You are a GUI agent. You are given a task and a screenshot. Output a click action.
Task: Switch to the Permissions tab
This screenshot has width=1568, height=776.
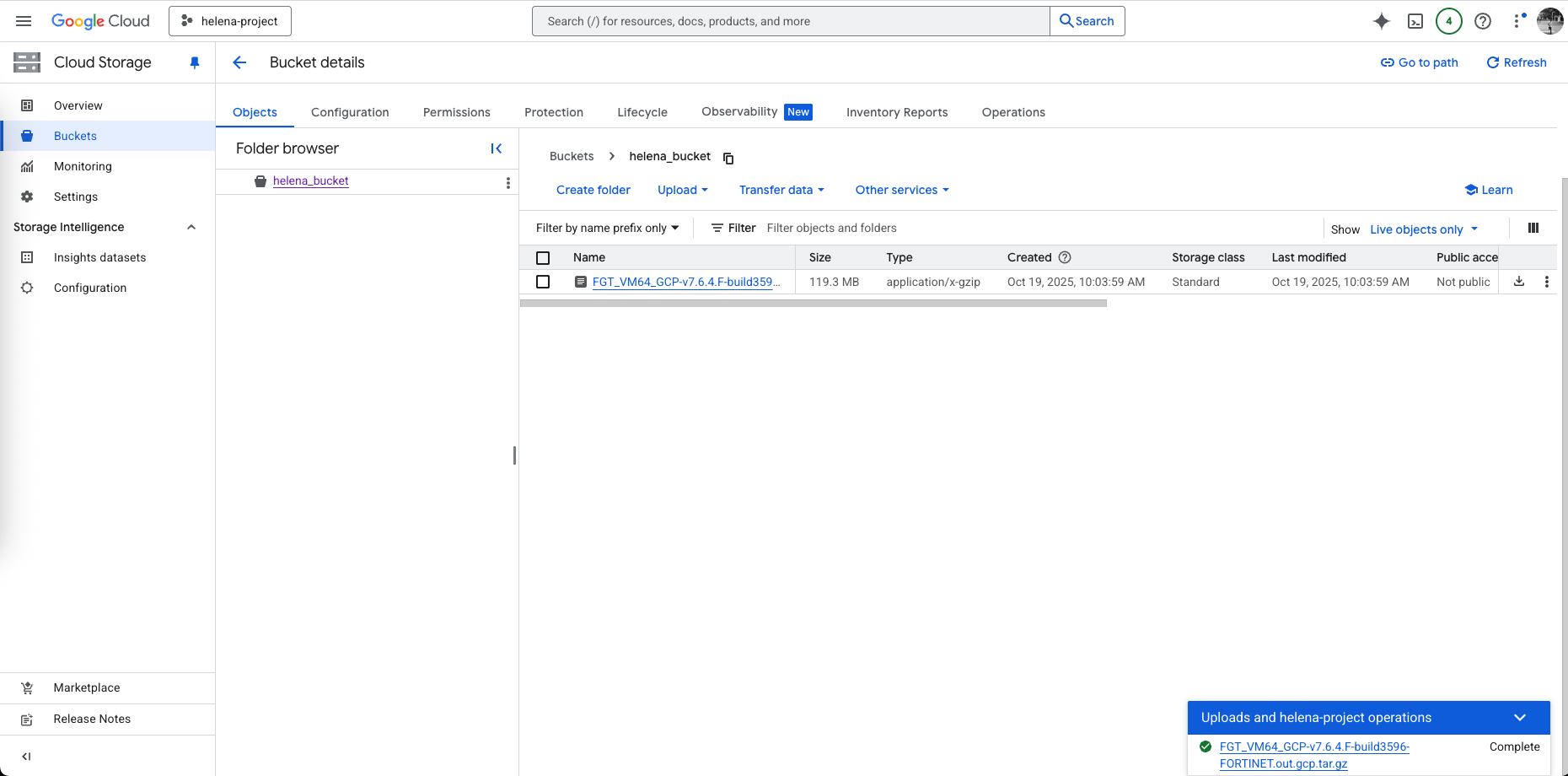[456, 112]
